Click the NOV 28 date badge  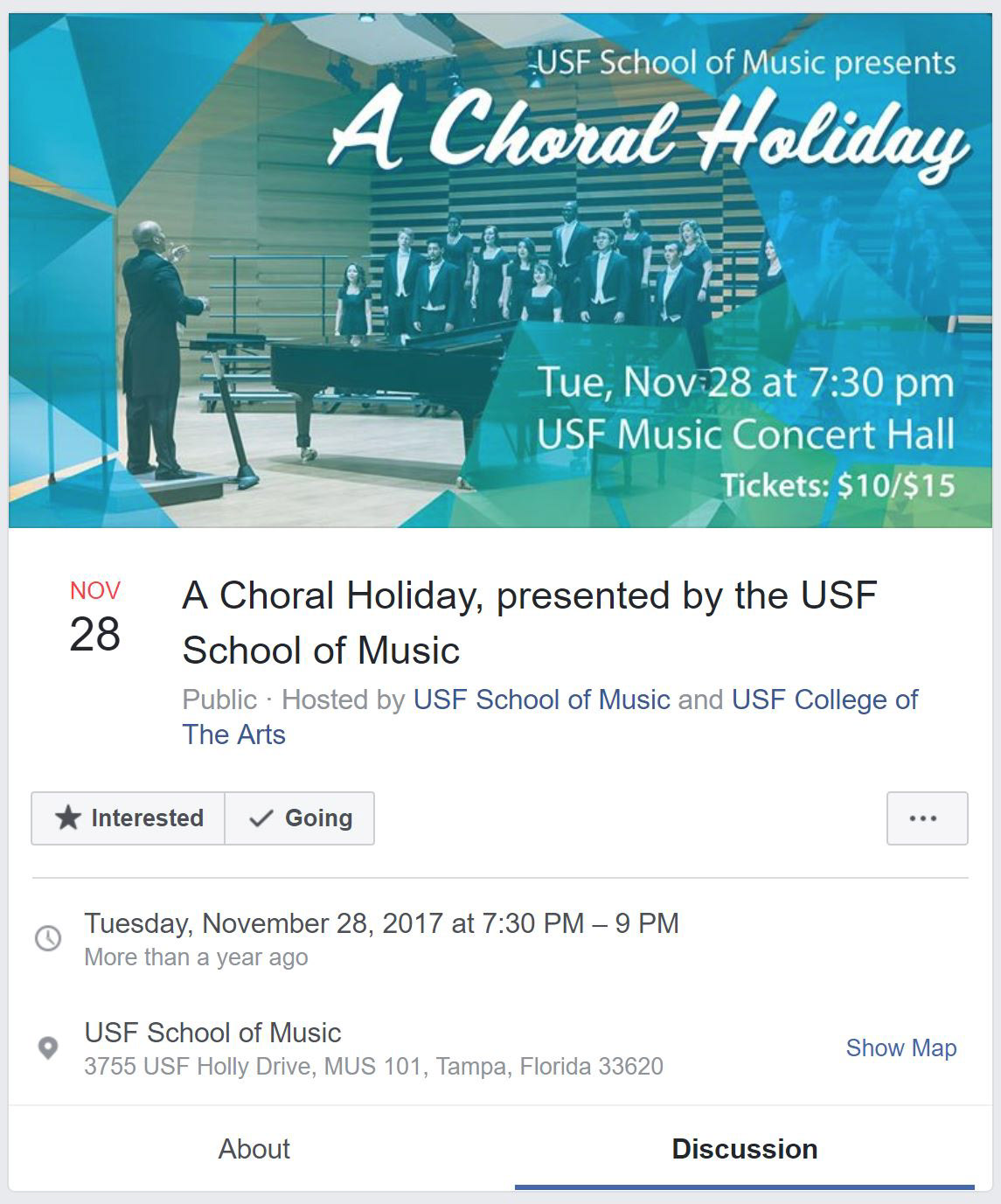94,618
